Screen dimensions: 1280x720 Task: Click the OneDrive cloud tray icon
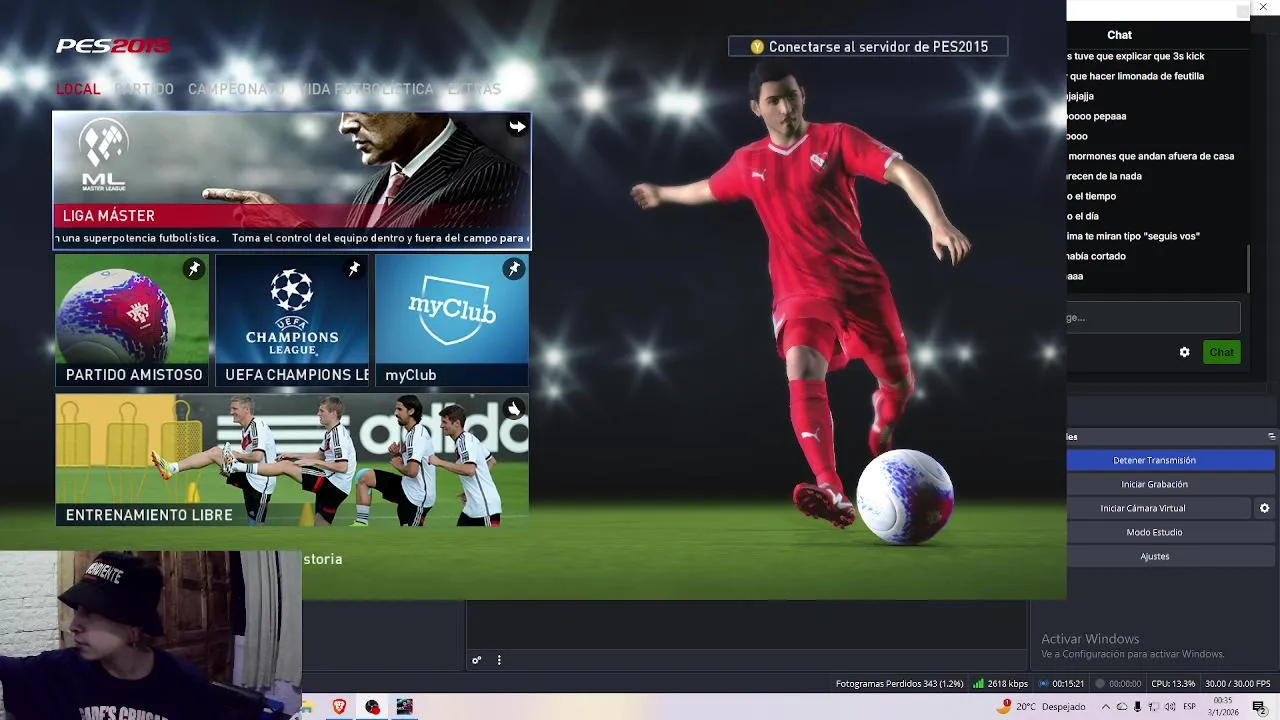tap(1121, 707)
